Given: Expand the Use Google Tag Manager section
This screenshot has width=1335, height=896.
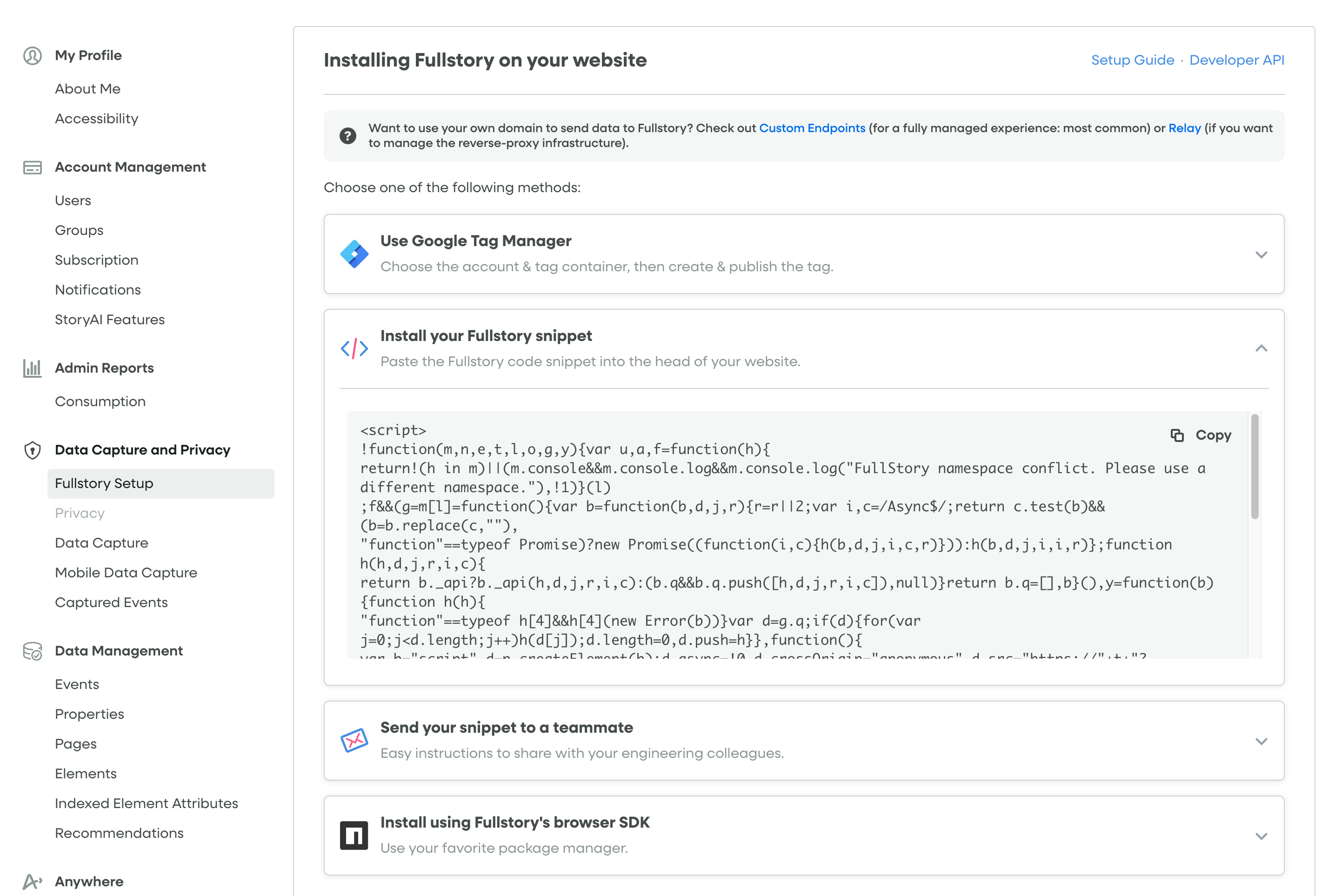Looking at the screenshot, I should (1262, 255).
